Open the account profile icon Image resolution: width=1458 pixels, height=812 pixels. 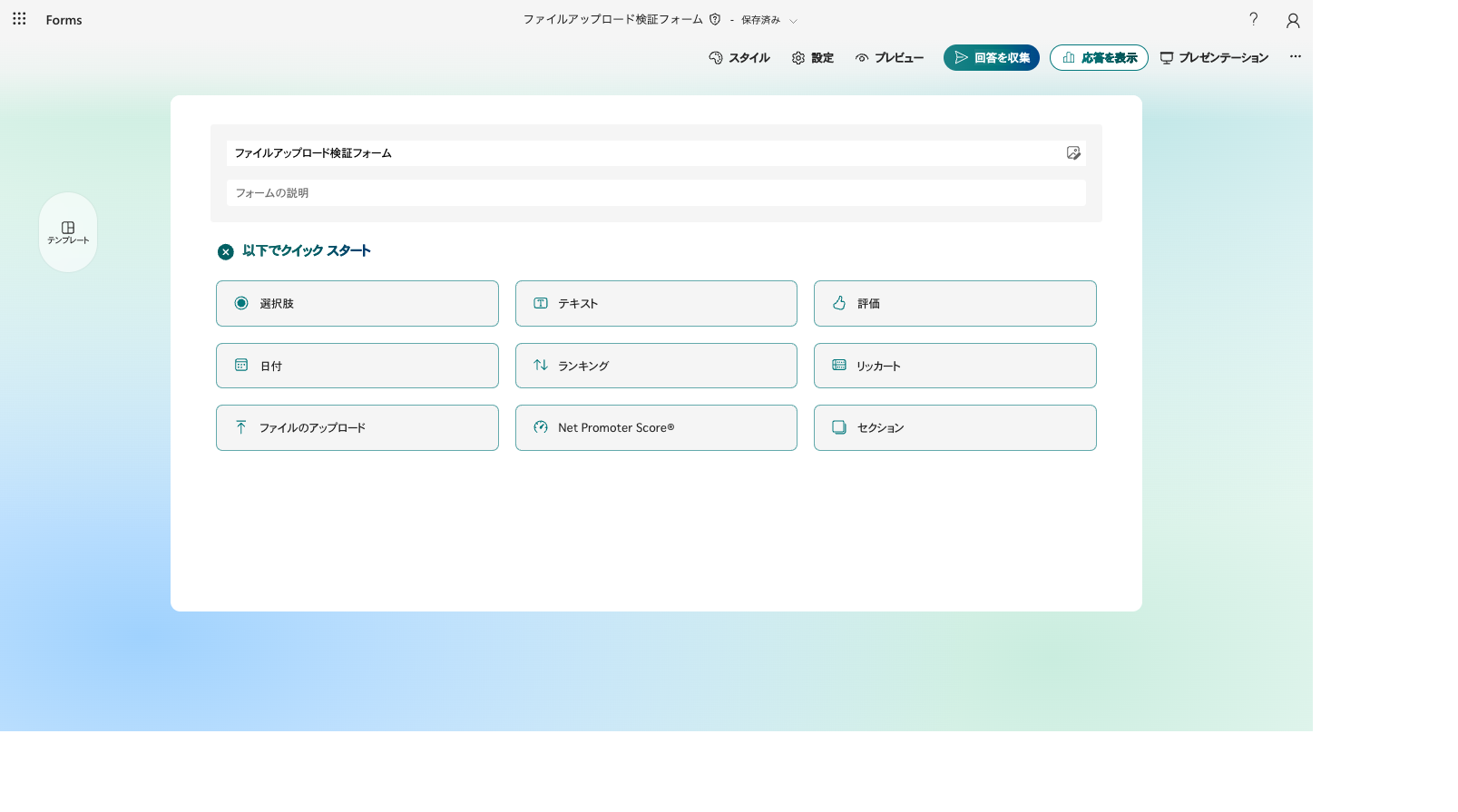(x=1293, y=20)
